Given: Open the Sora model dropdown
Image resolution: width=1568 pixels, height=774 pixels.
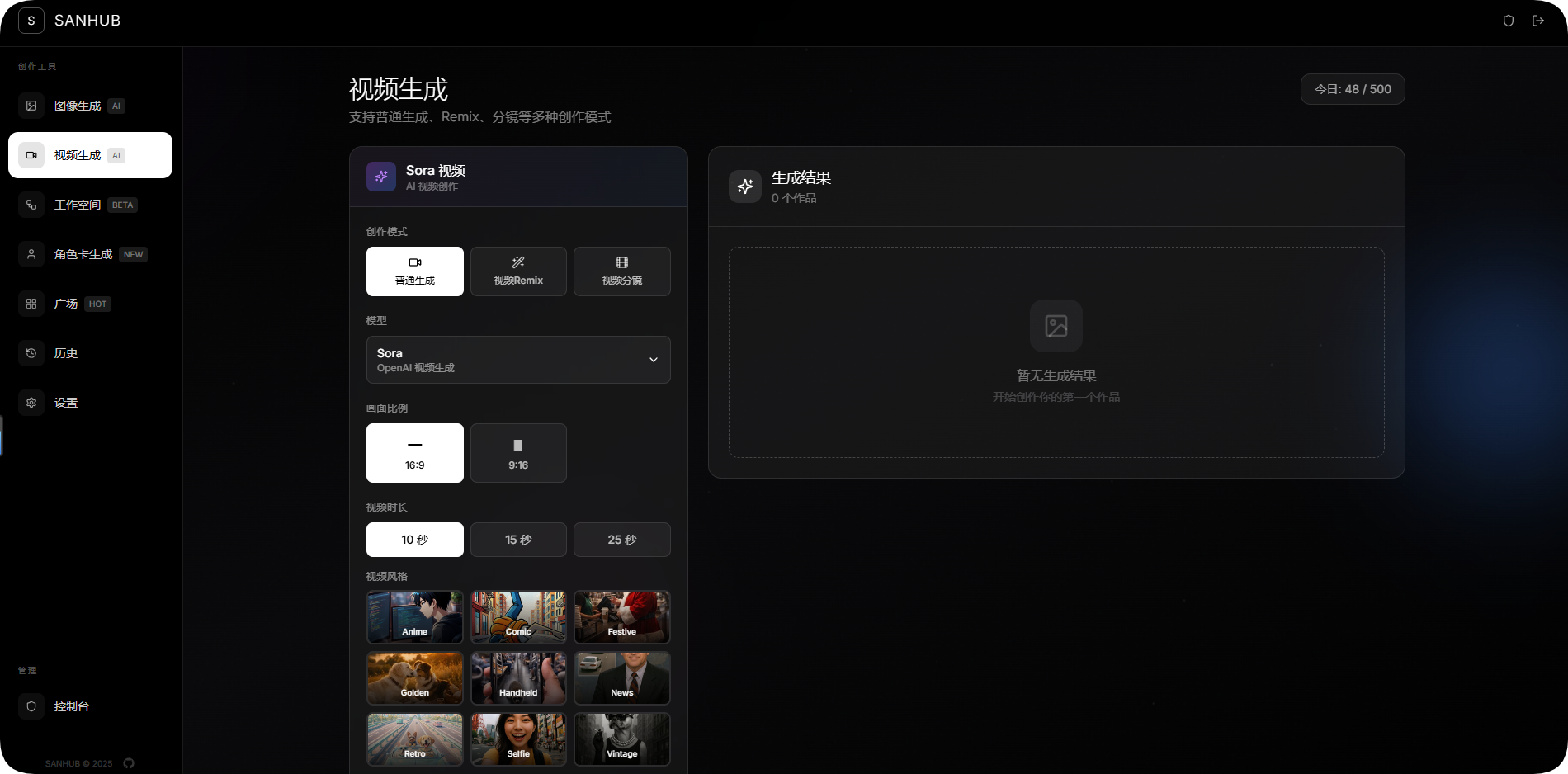Looking at the screenshot, I should [x=518, y=360].
